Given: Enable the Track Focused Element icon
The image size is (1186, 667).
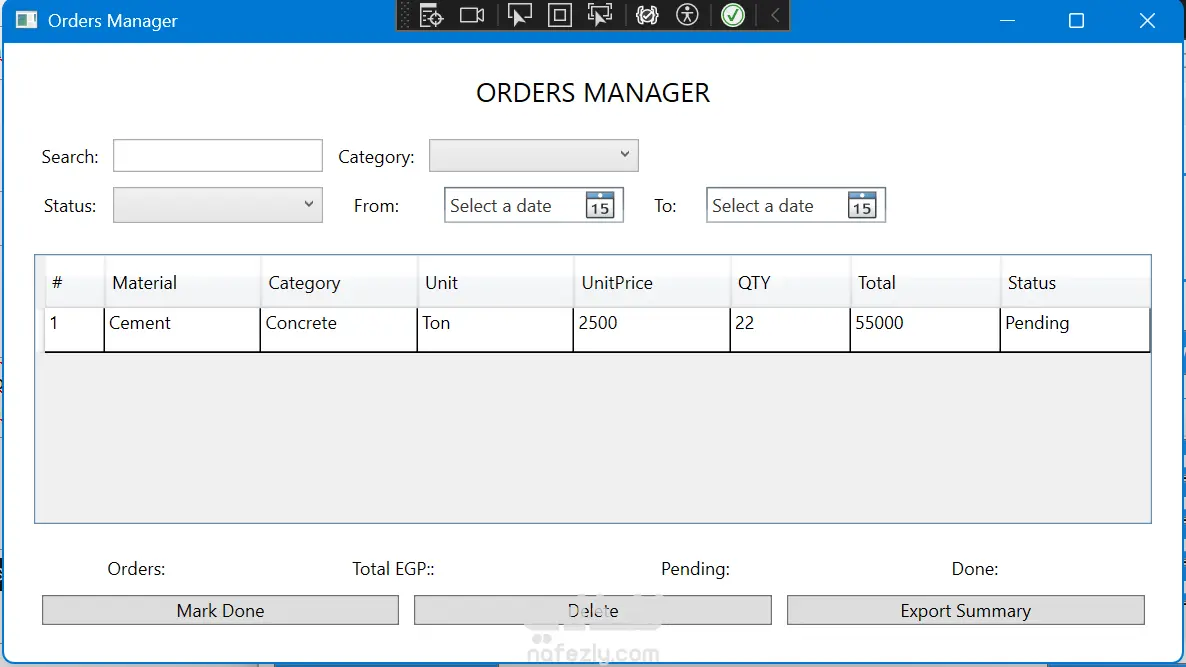Looking at the screenshot, I should click(x=600, y=15).
